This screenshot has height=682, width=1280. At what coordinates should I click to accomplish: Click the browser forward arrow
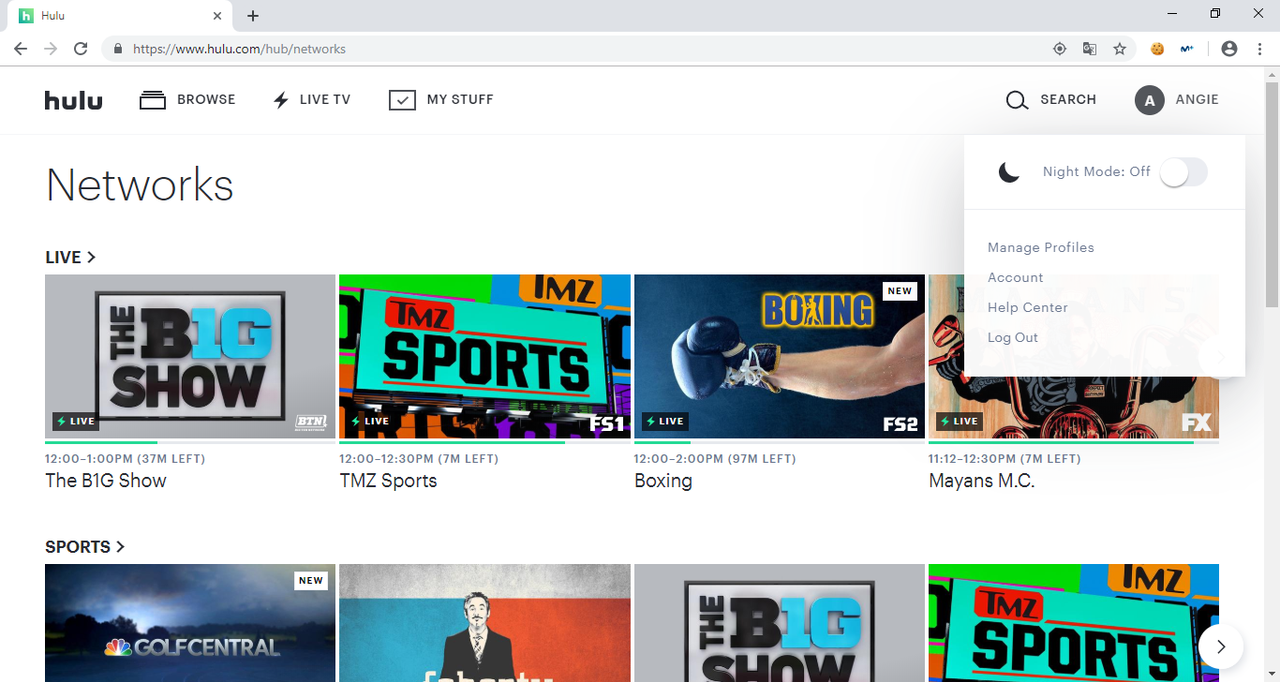[x=50, y=48]
